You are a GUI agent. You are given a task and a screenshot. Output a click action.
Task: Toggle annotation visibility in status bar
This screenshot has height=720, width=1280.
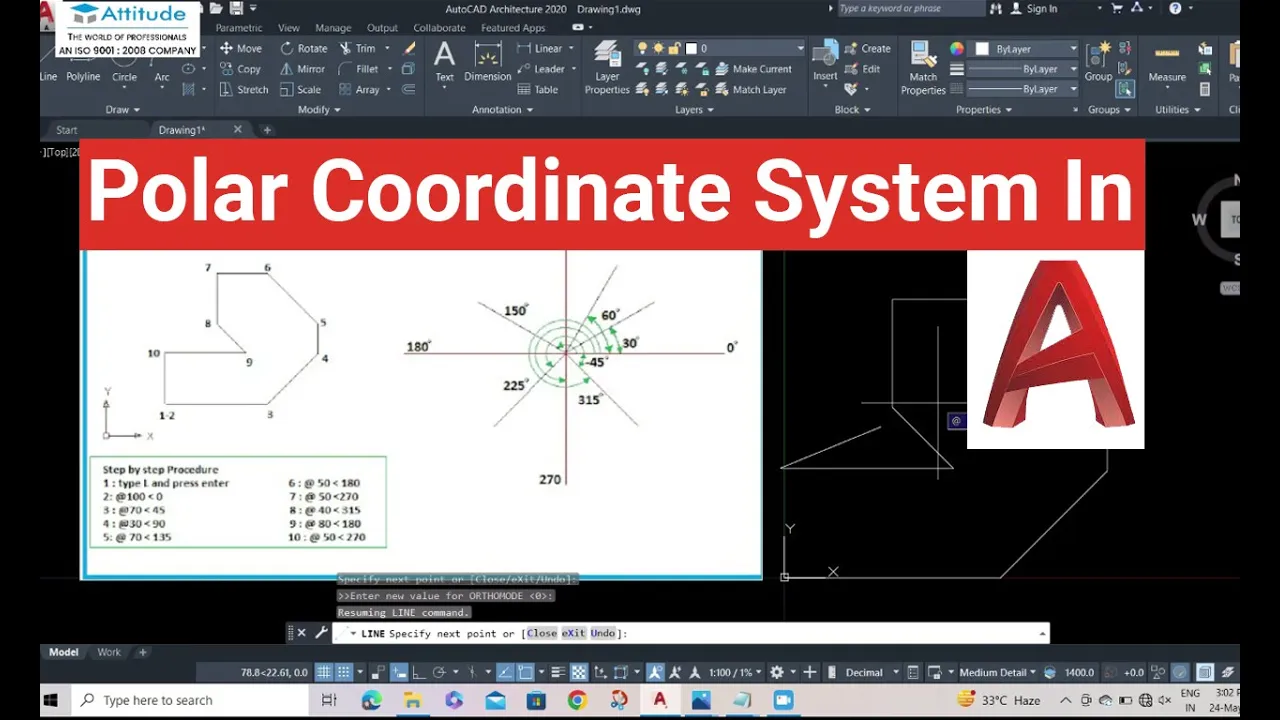[655, 673]
